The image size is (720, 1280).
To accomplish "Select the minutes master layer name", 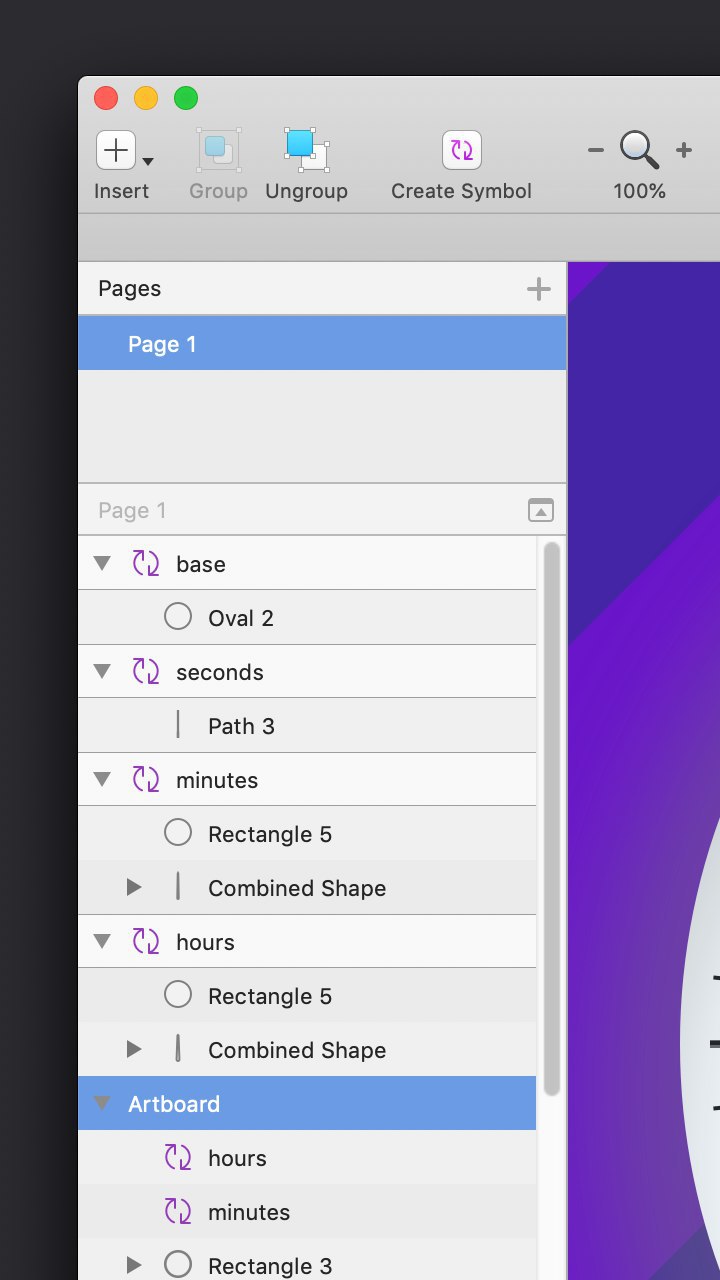I will (217, 780).
